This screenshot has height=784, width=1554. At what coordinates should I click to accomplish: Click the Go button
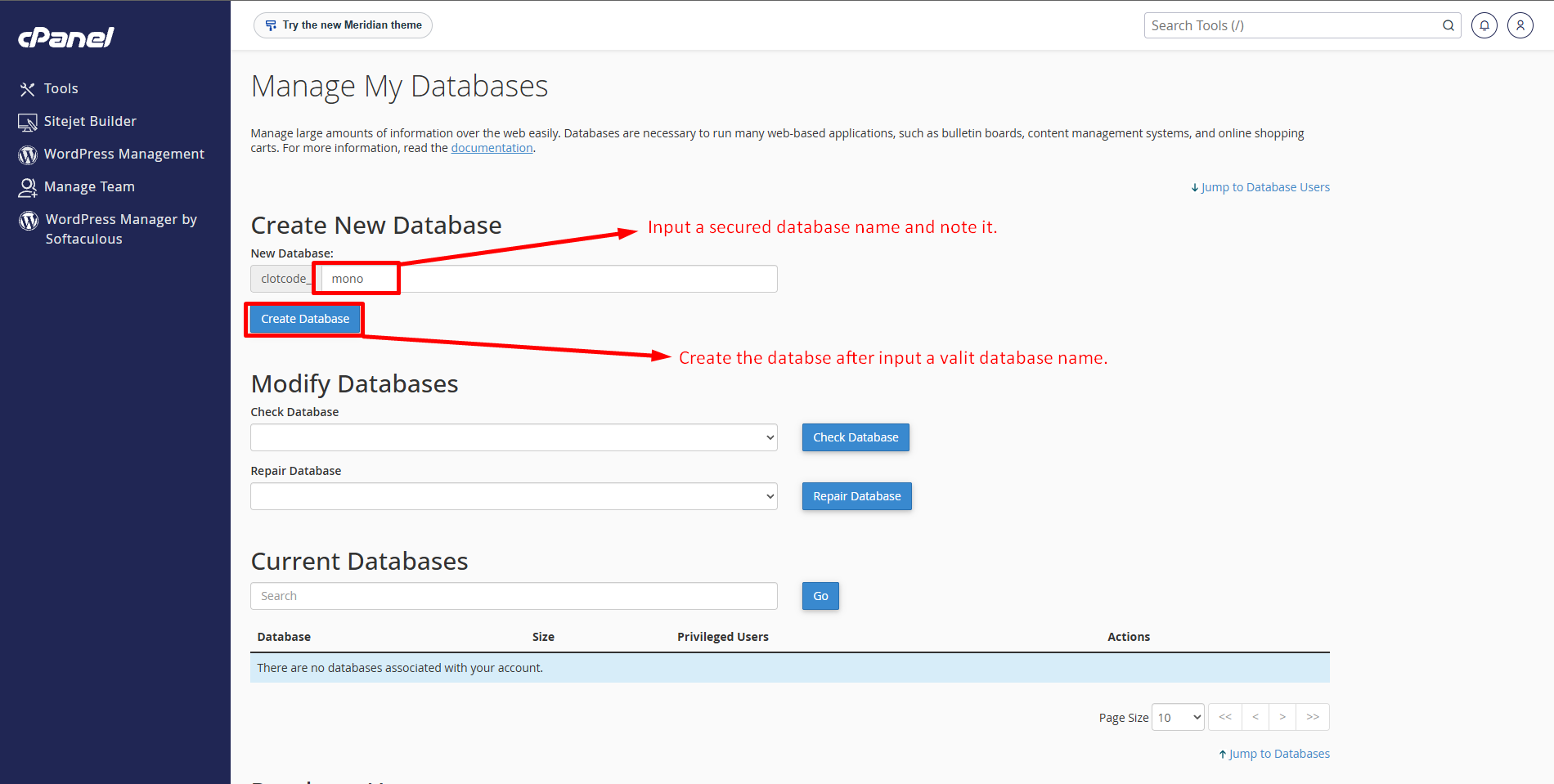coord(820,596)
